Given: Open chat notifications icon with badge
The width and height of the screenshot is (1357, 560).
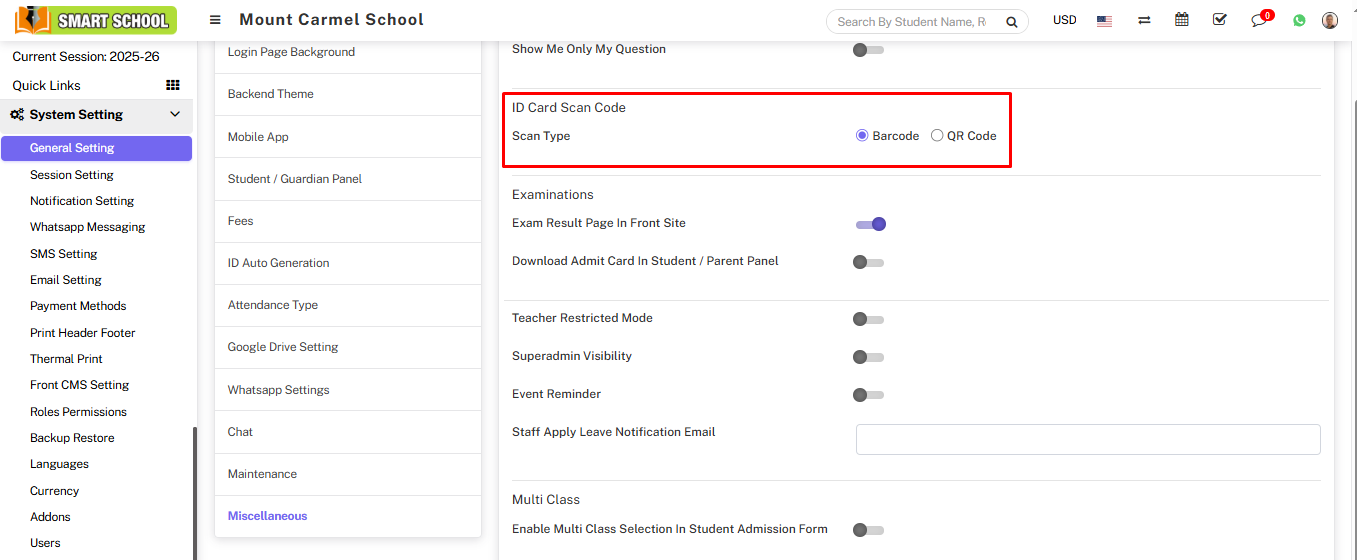Looking at the screenshot, I should (1259, 21).
